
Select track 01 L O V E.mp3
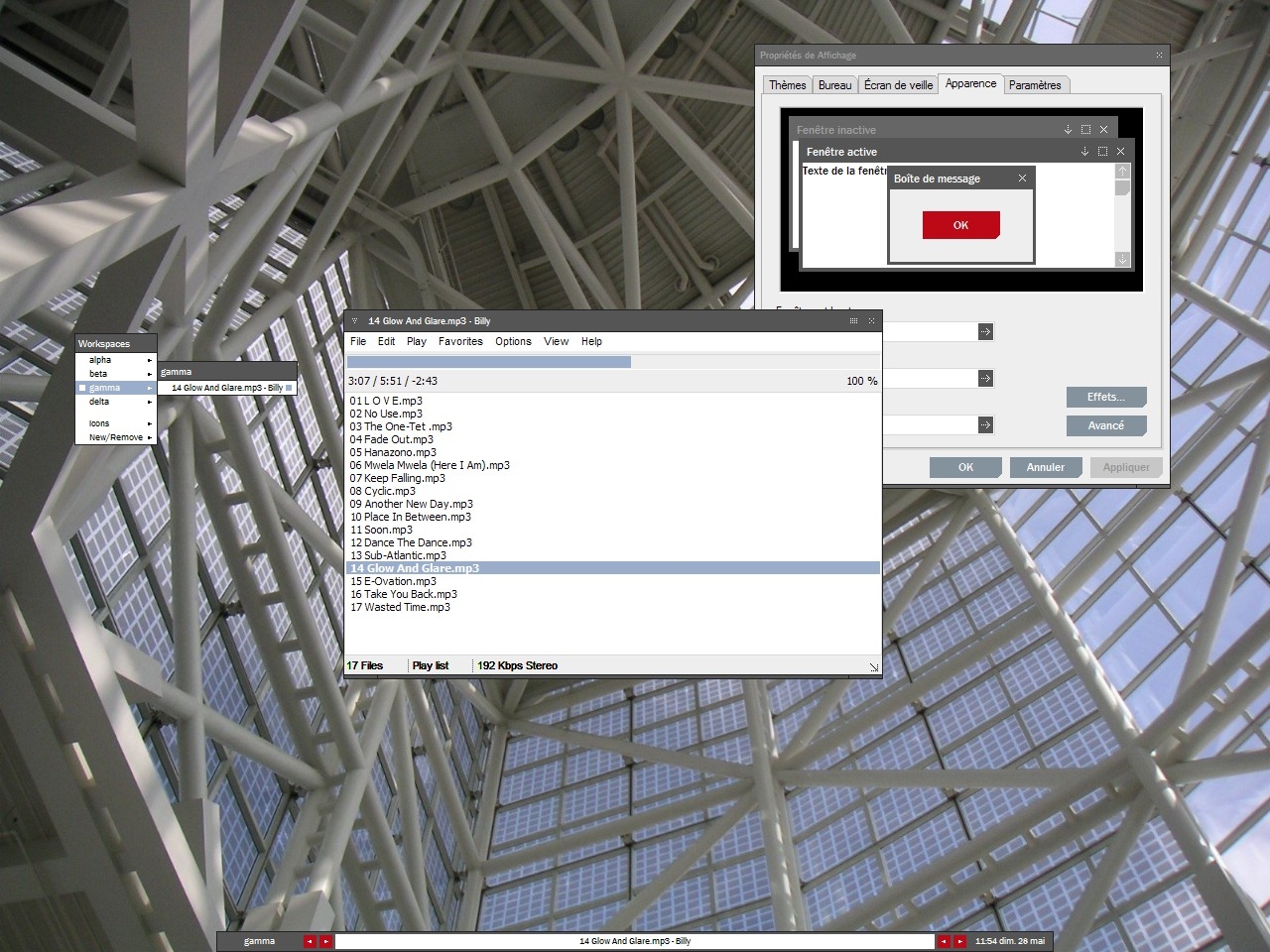(x=386, y=401)
